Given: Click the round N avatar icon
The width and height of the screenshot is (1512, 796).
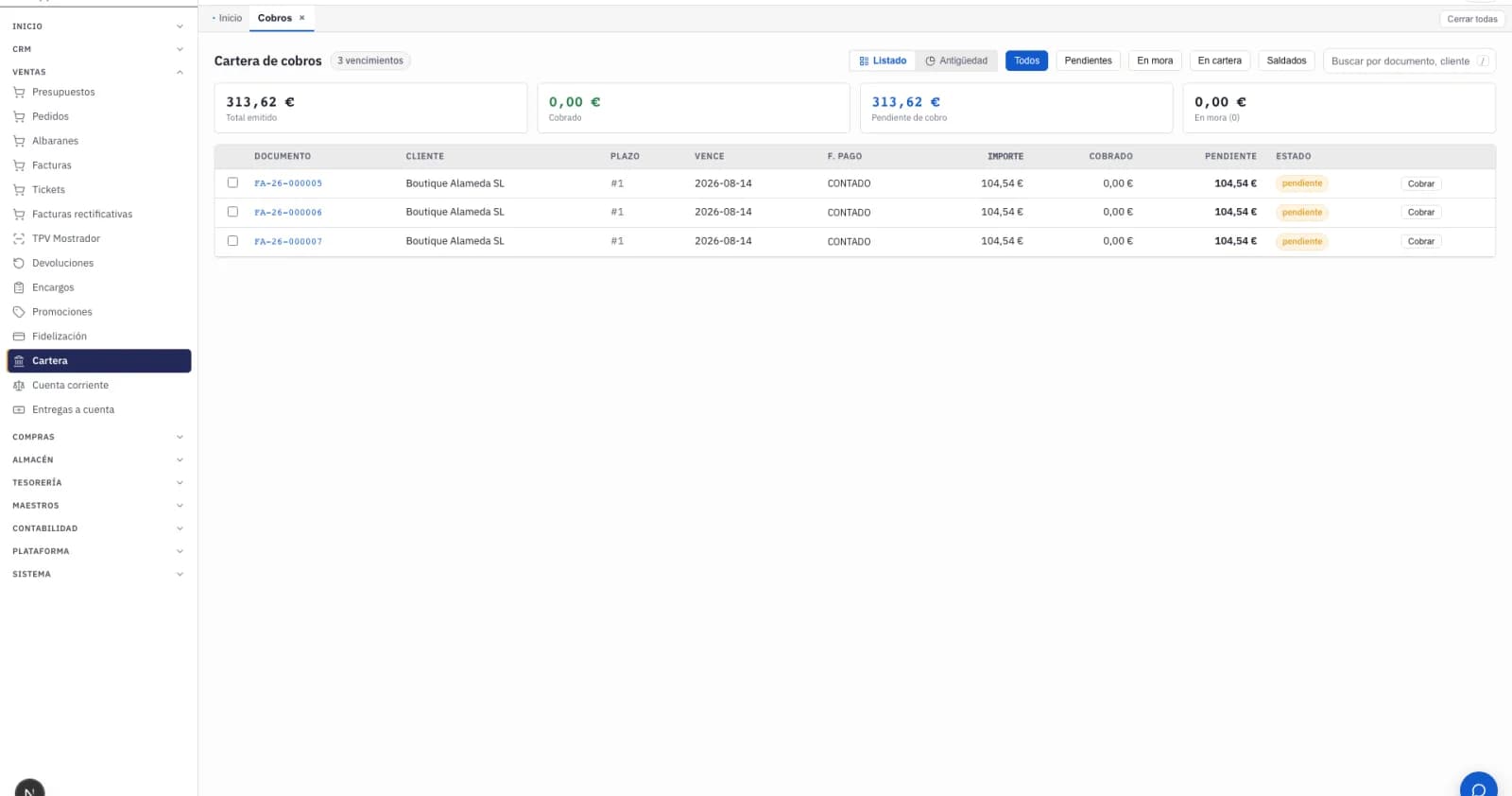Looking at the screenshot, I should pyautogui.click(x=29, y=788).
